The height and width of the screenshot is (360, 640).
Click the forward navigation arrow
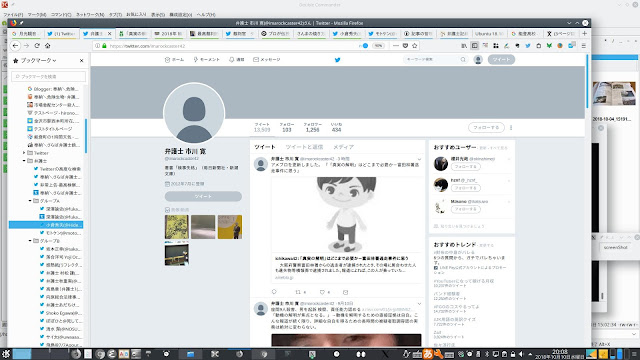coord(27,46)
